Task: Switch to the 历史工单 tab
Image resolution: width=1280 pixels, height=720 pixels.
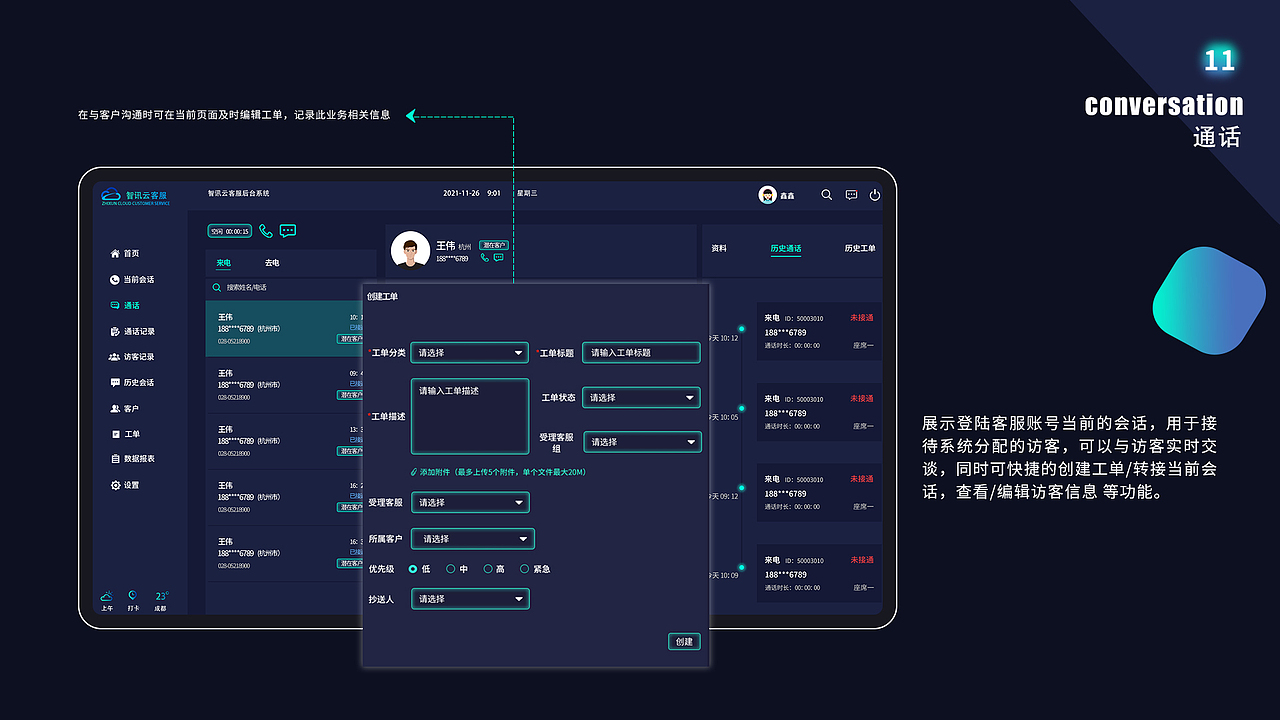Action: pos(860,248)
